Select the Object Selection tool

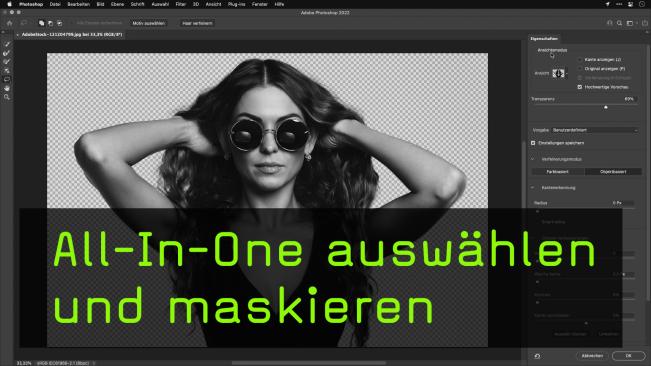point(7,71)
